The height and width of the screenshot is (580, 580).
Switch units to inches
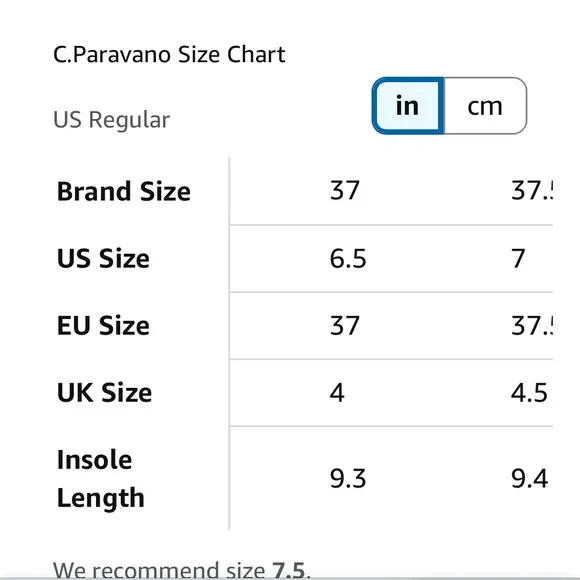tap(408, 106)
